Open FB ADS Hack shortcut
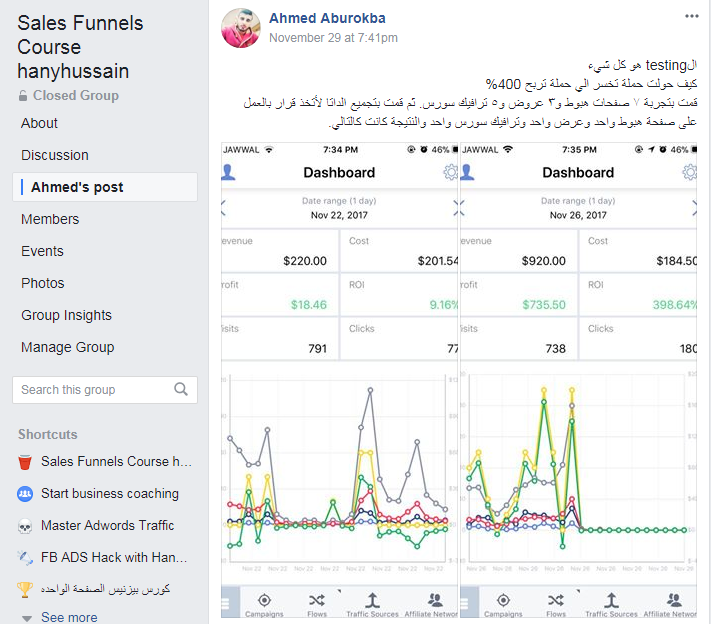This screenshot has width=711, height=624. click(x=114, y=557)
